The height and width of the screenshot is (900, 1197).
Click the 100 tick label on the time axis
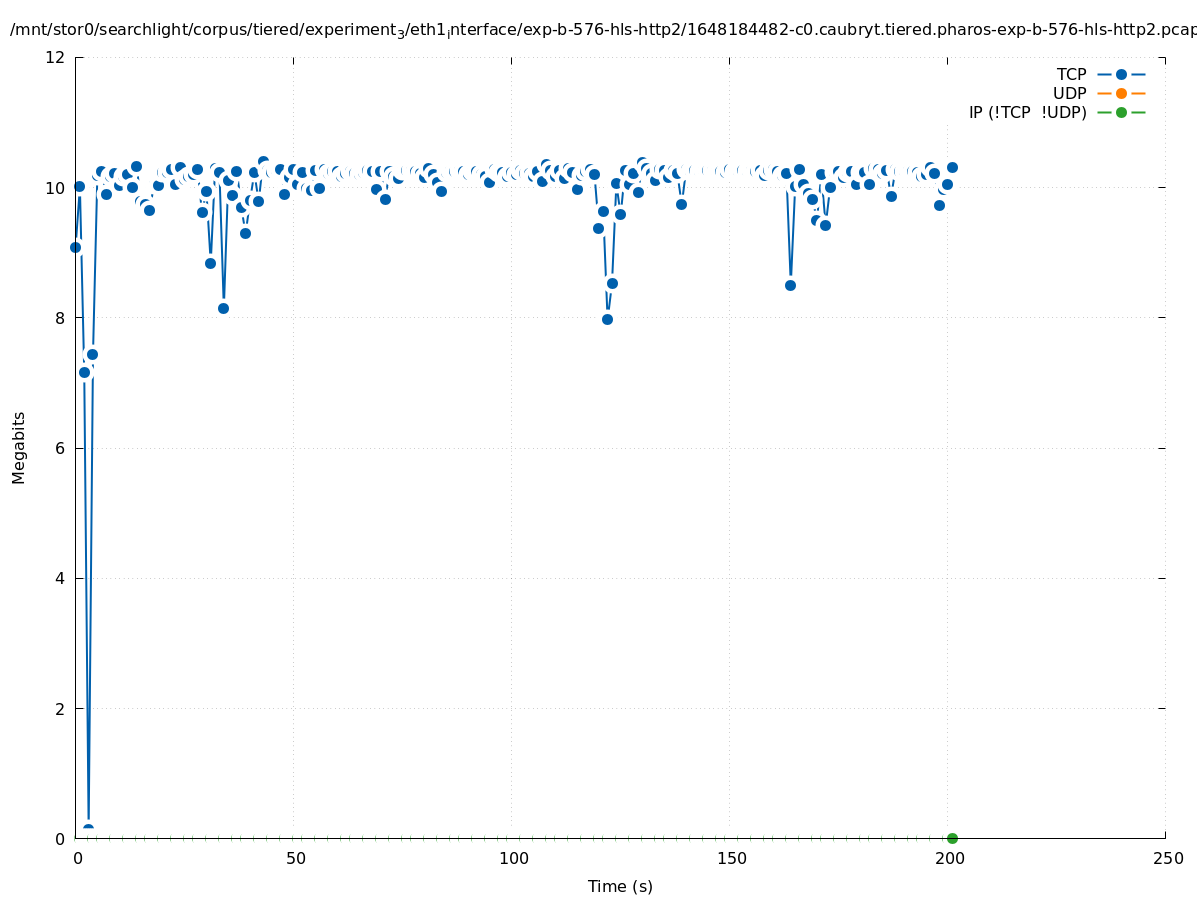(513, 859)
